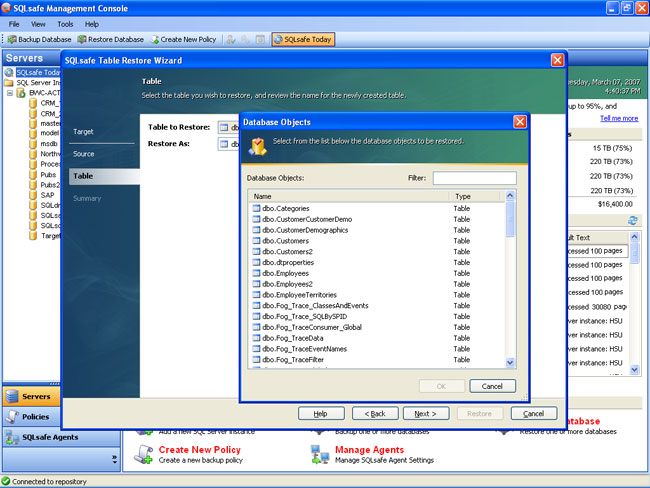Select dbo.Fog_Trace_ClassesAndEvents table icon
This screenshot has height=488, width=650.
(x=256, y=306)
